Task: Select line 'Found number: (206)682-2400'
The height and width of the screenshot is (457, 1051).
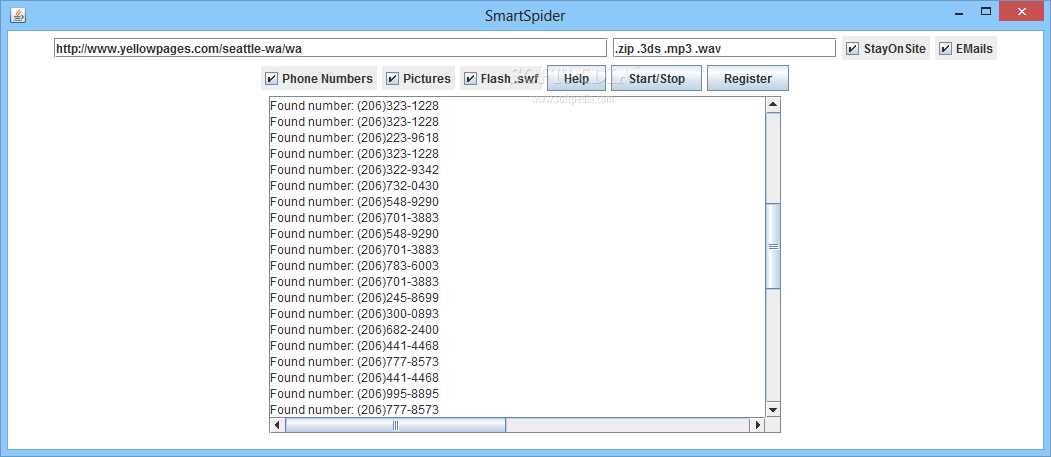Action: point(355,330)
